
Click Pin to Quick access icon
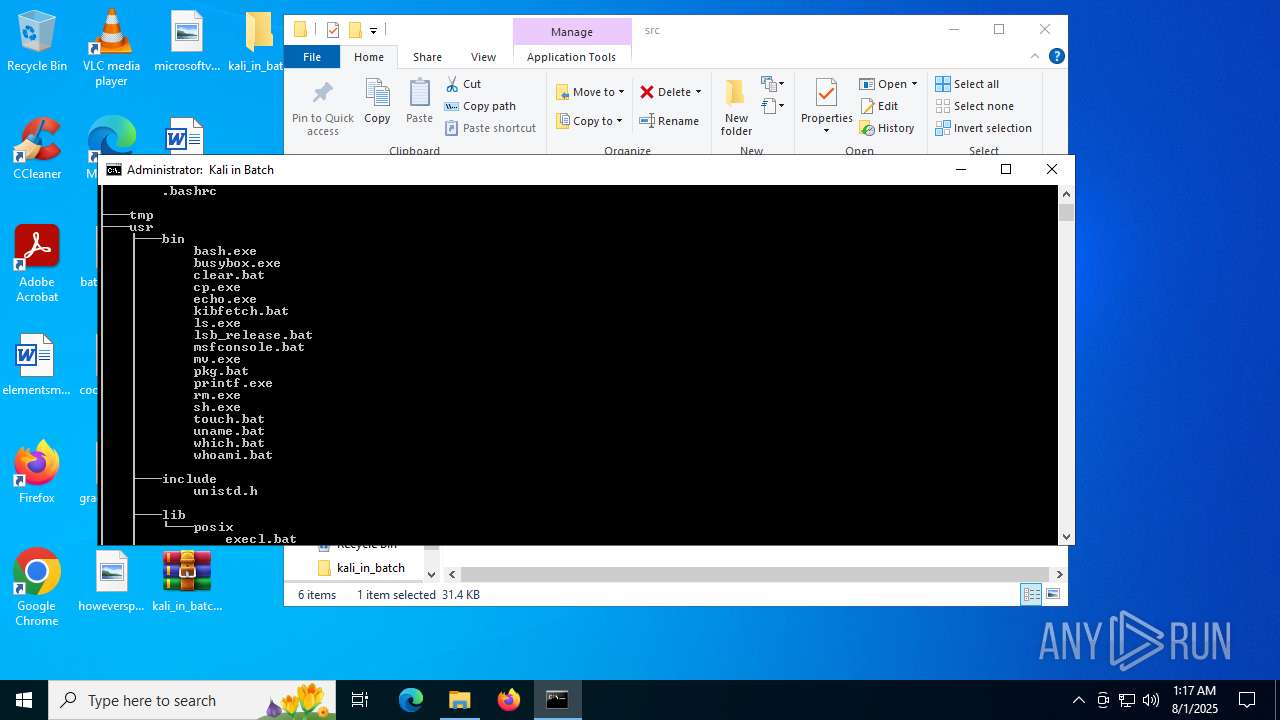[x=322, y=94]
